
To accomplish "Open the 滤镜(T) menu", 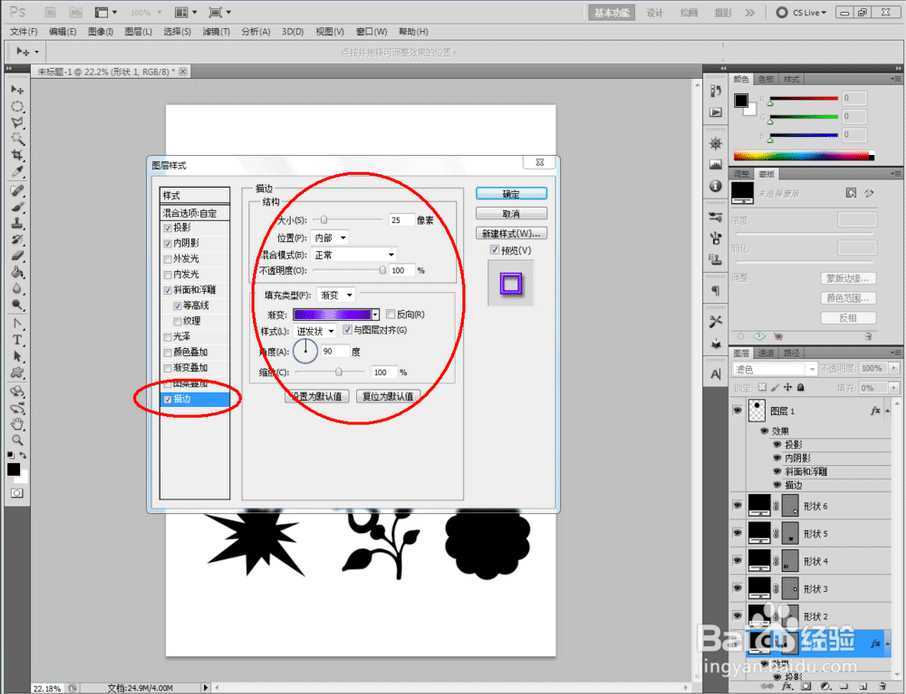I will [217, 32].
